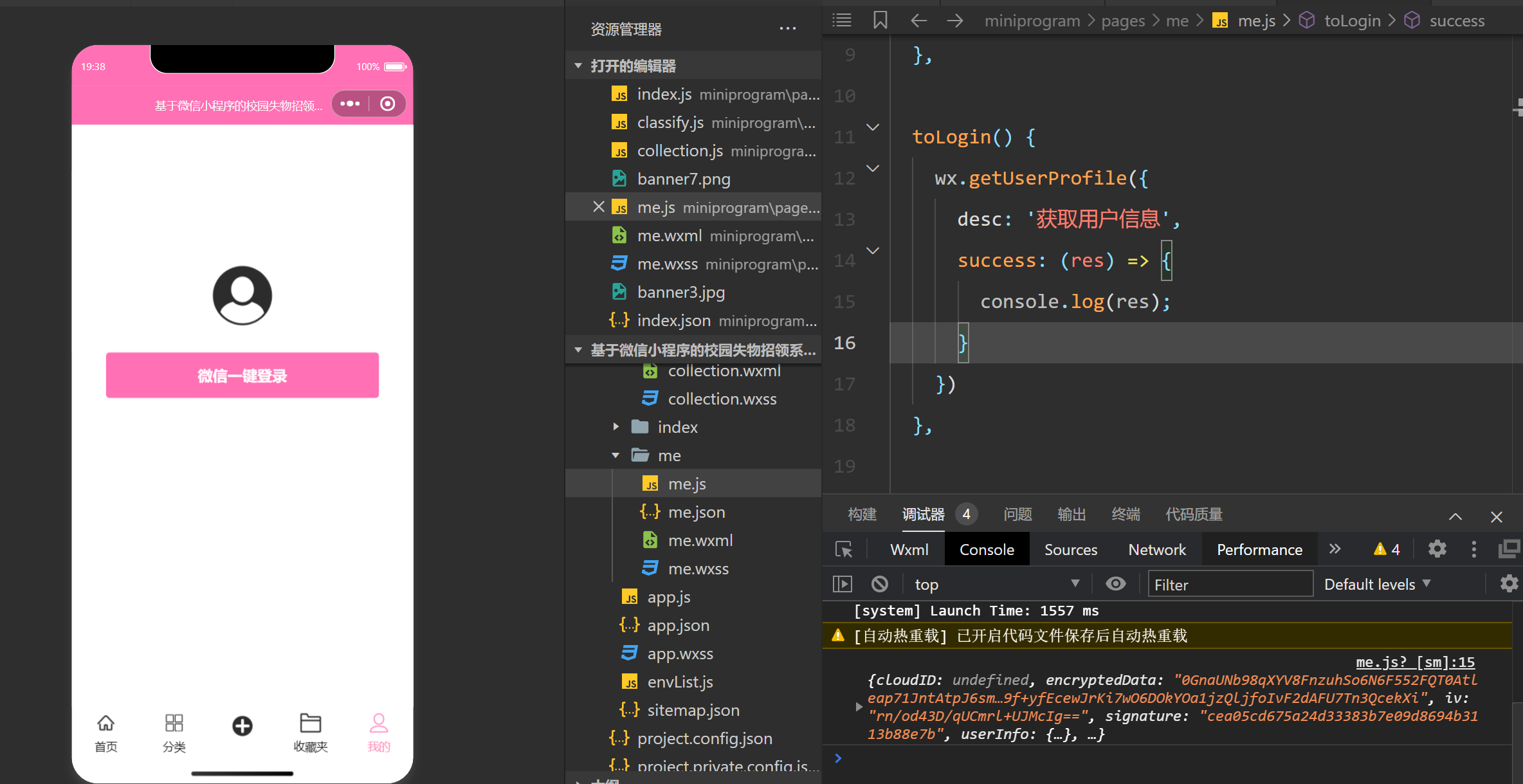Viewport: 1523px width, 784px height.
Task: Click the element inspector picker icon
Action: point(843,549)
